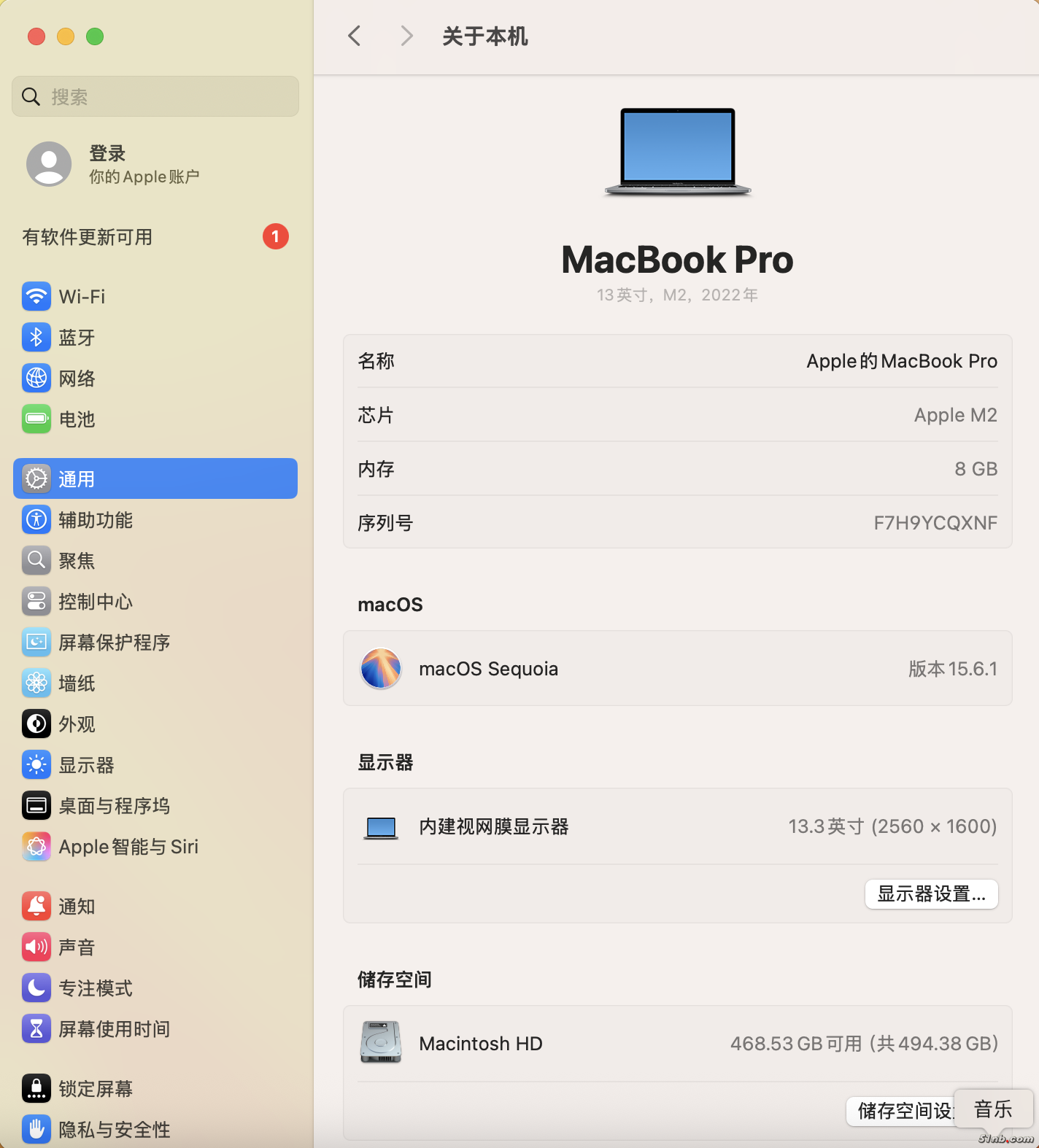Click 468.53 GB 可用 storage text
Image resolution: width=1039 pixels, height=1148 pixels.
[796, 1044]
